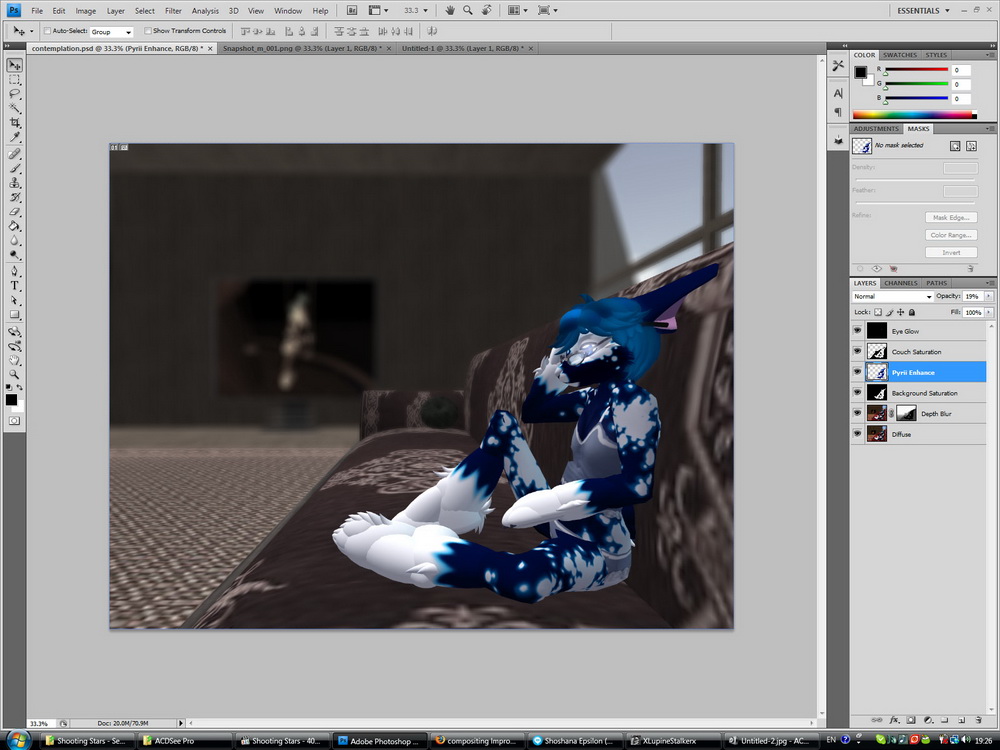This screenshot has height=750, width=1000.
Task: Select the Paint Bucket tool
Action: pos(15,226)
